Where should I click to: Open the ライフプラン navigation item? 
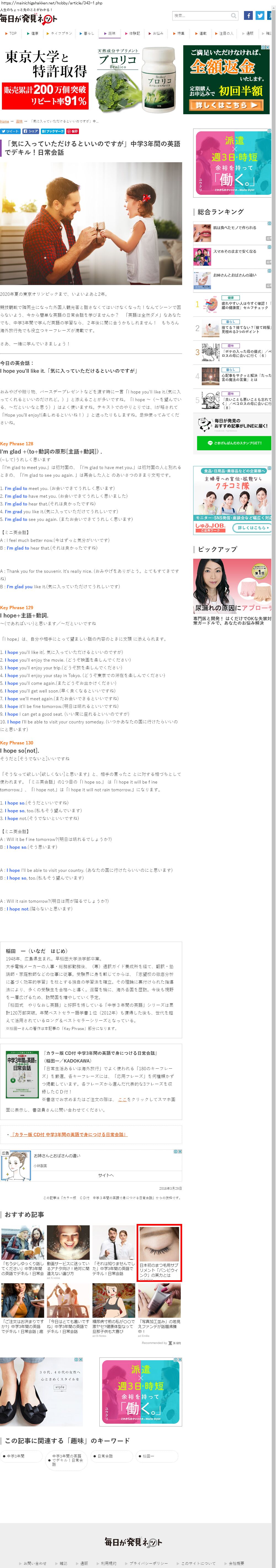click(59, 33)
